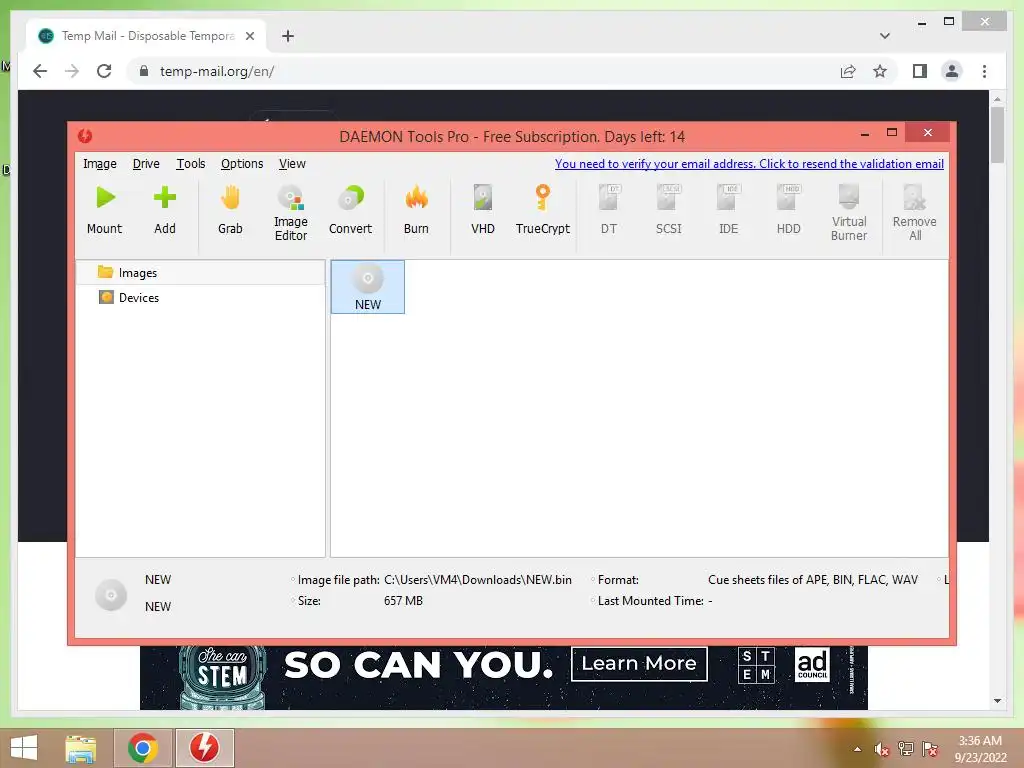
Task: Click the Last Mounted Time label
Action: tap(650, 601)
